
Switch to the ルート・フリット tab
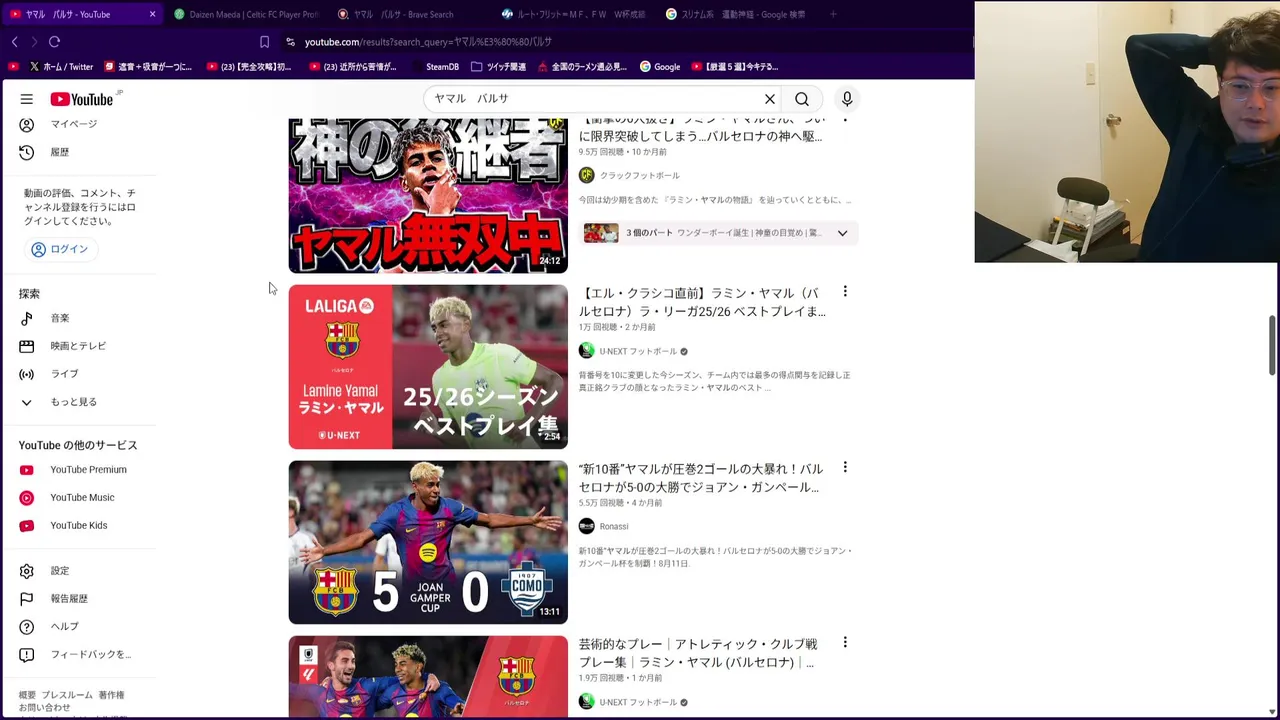(x=574, y=14)
